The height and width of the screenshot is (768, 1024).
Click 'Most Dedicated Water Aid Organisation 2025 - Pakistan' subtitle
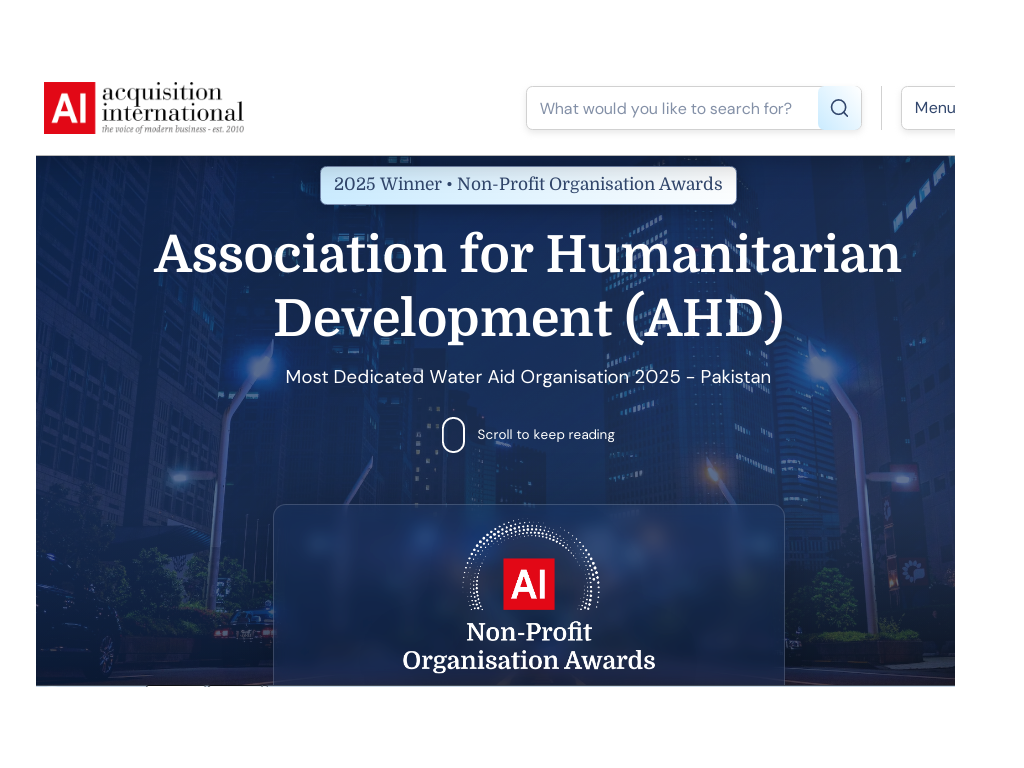pyautogui.click(x=528, y=377)
